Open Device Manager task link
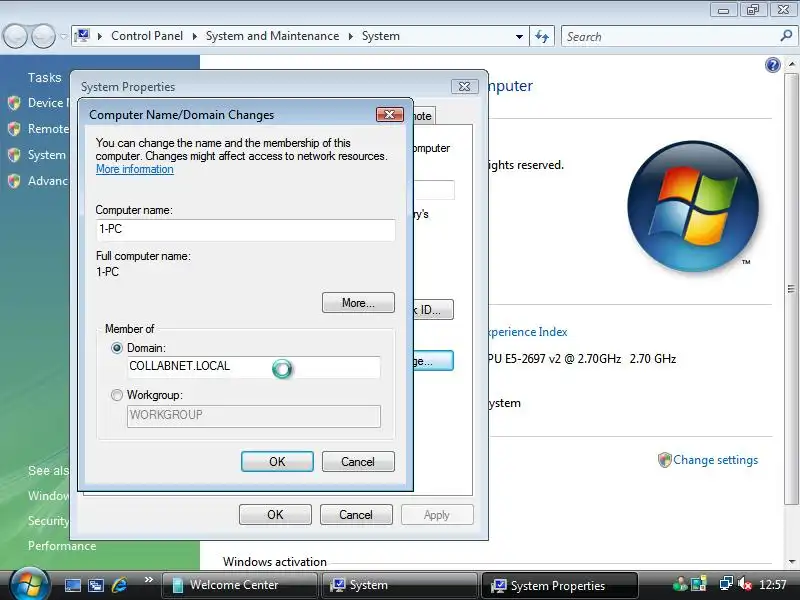The height and width of the screenshot is (600, 800). 48,103
